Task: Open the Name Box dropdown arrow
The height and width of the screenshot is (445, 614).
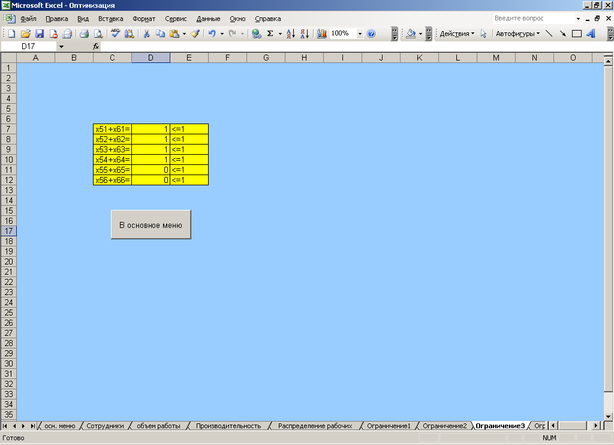Action: coord(61,46)
